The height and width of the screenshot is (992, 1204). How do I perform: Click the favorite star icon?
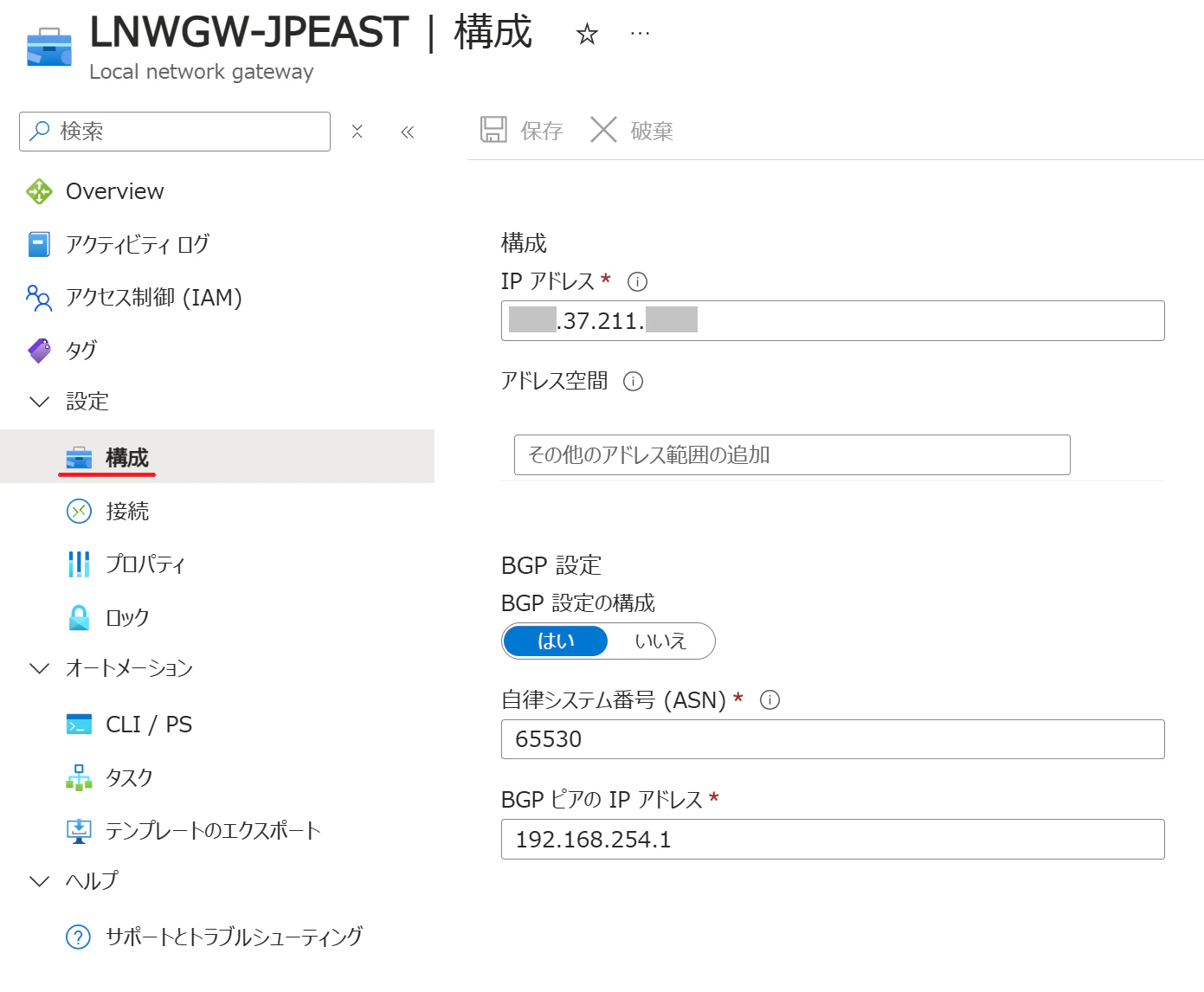(587, 35)
